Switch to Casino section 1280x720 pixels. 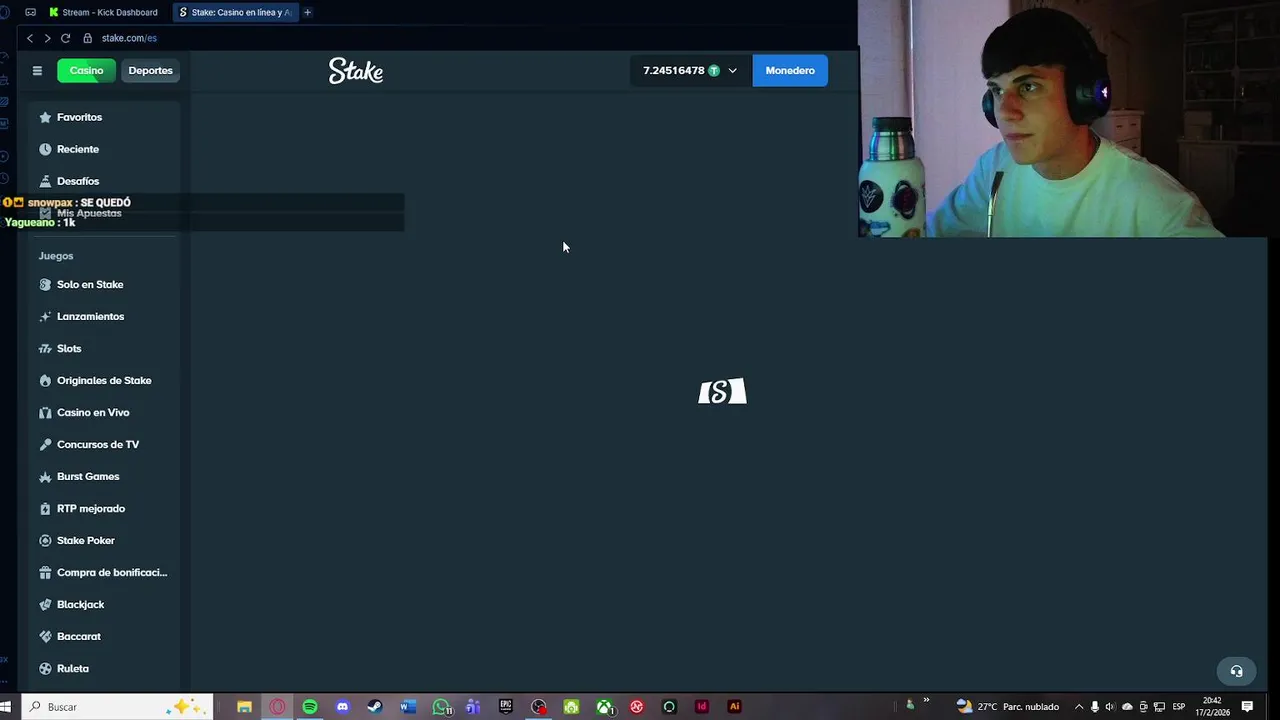point(86,71)
